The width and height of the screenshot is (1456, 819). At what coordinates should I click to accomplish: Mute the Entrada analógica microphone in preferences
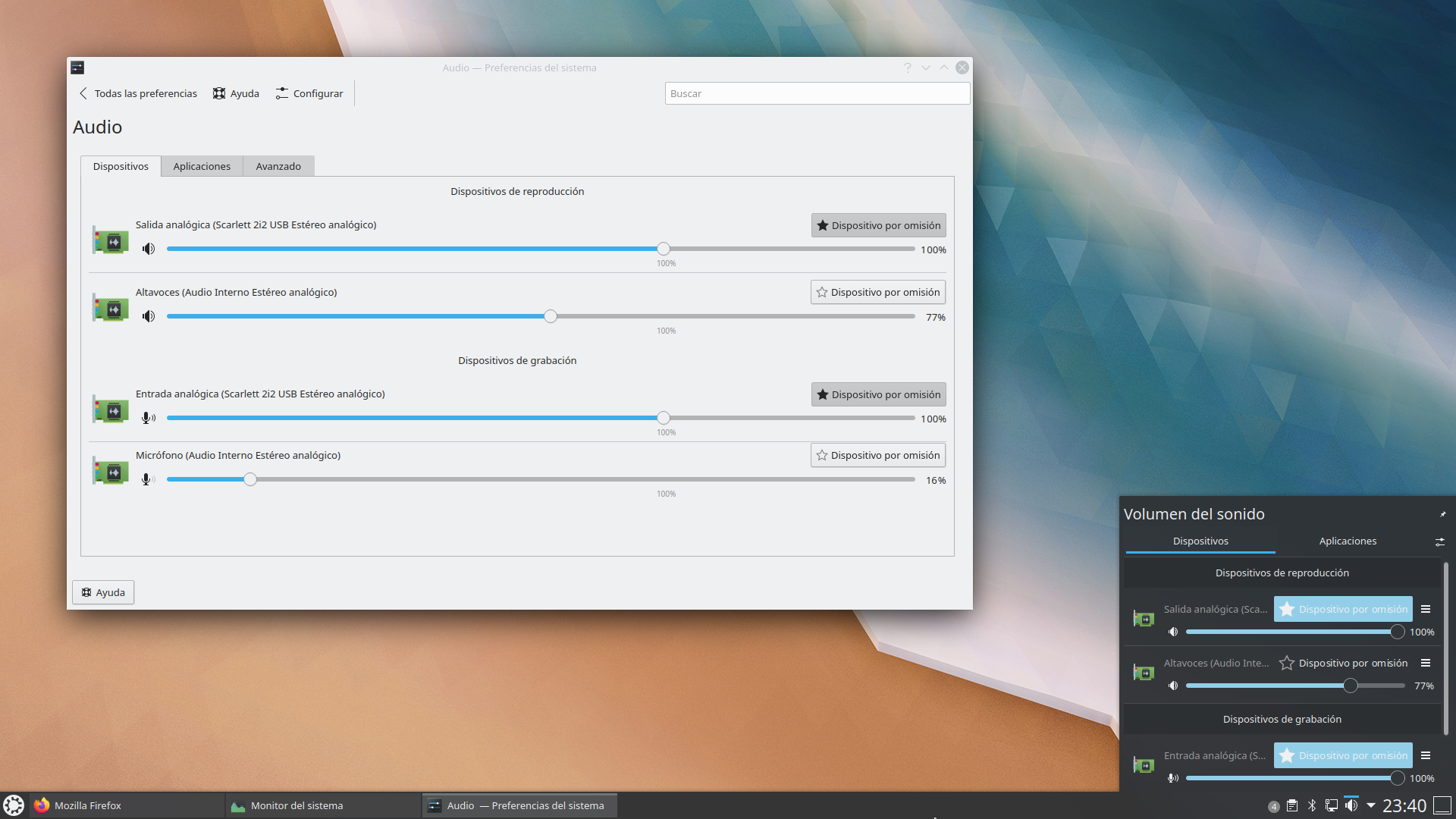[149, 418]
